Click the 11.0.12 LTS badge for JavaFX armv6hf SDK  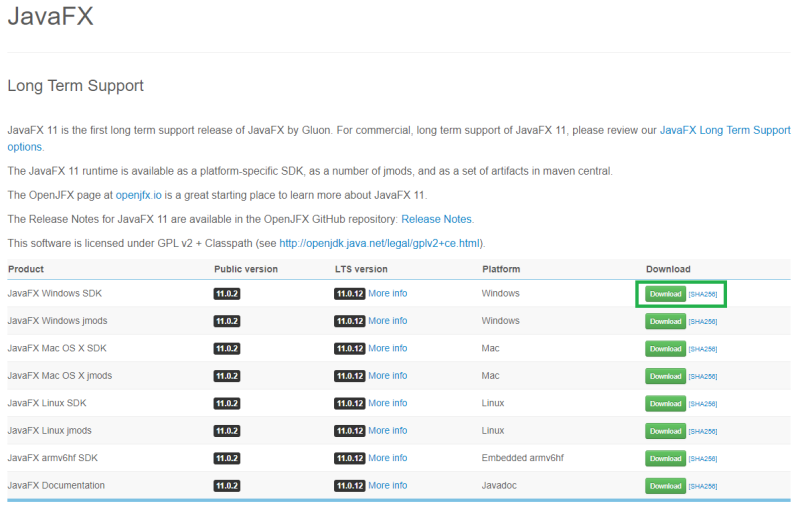tap(349, 458)
